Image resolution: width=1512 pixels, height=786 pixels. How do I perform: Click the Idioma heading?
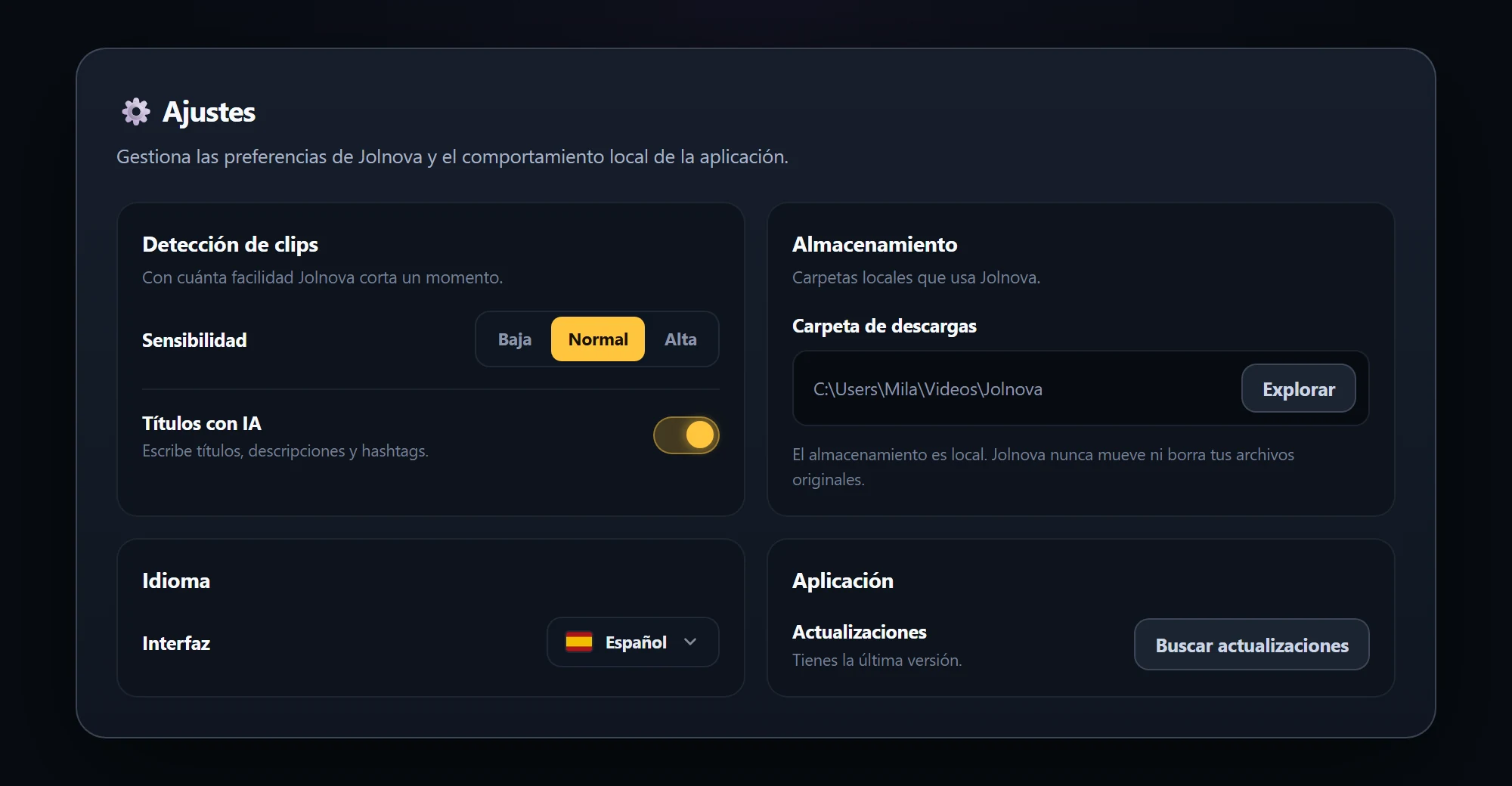176,580
